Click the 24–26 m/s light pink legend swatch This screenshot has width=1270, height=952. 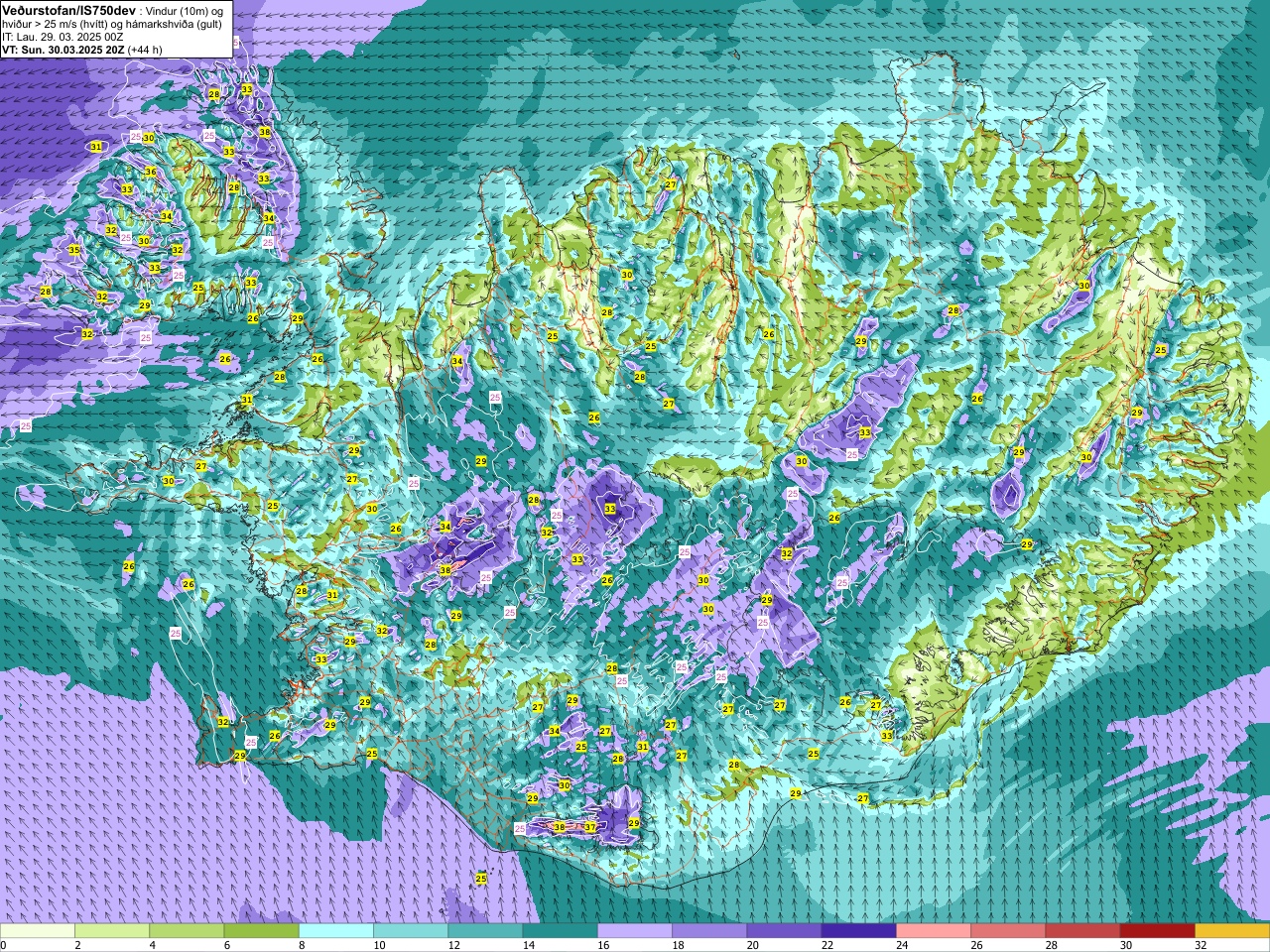click(x=934, y=931)
